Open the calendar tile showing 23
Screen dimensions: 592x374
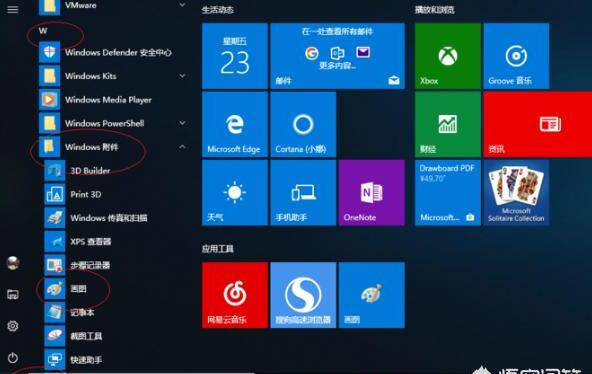234,56
